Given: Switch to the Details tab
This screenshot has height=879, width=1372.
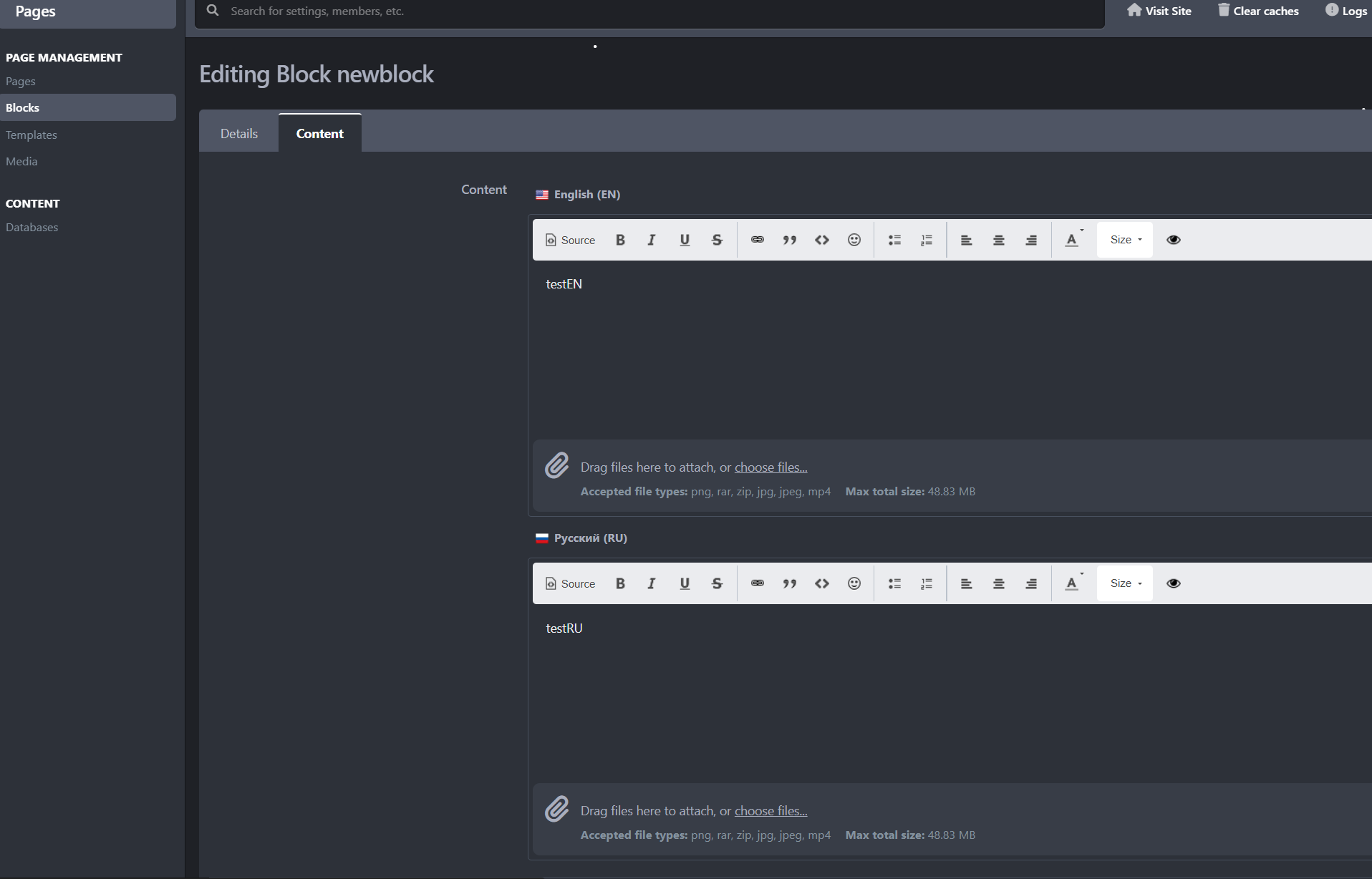Looking at the screenshot, I should tap(238, 134).
